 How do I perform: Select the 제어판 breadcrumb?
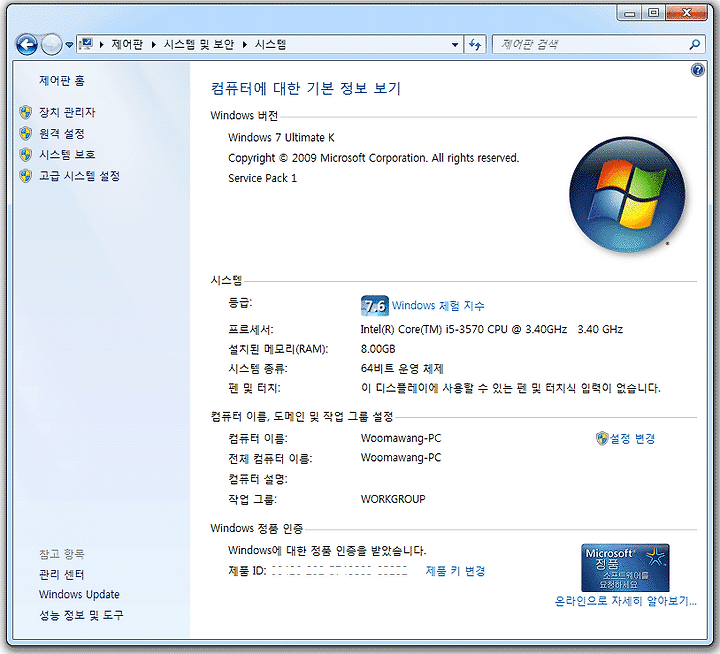coord(127,44)
